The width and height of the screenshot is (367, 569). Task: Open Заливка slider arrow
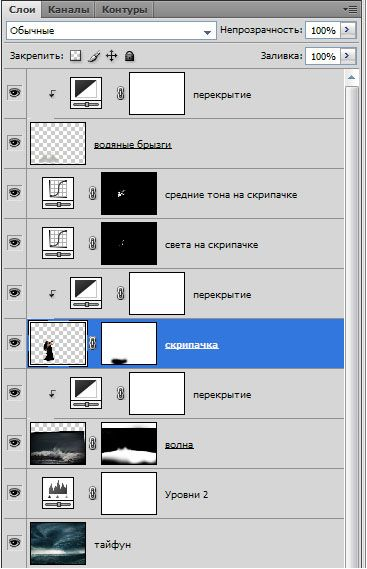pyautogui.click(x=348, y=56)
